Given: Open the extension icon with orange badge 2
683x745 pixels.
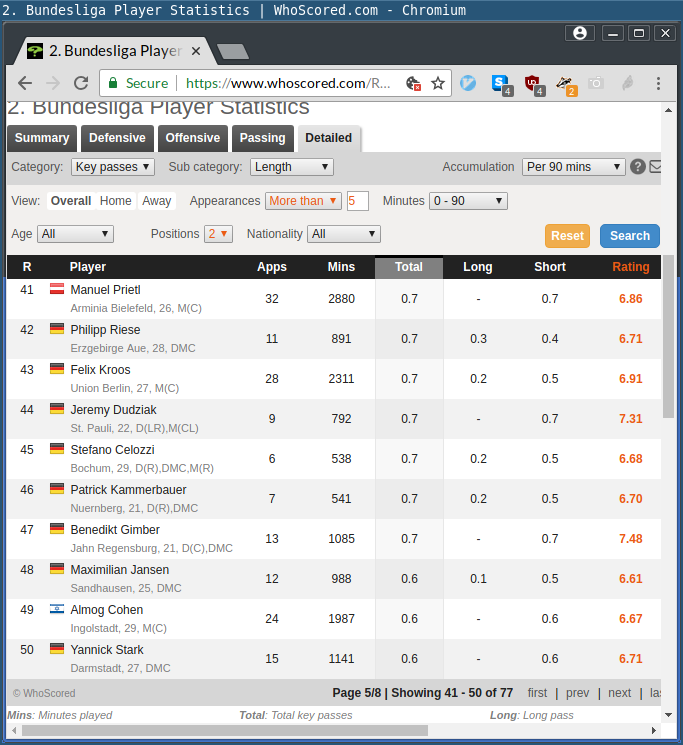Looking at the screenshot, I should tap(566, 85).
